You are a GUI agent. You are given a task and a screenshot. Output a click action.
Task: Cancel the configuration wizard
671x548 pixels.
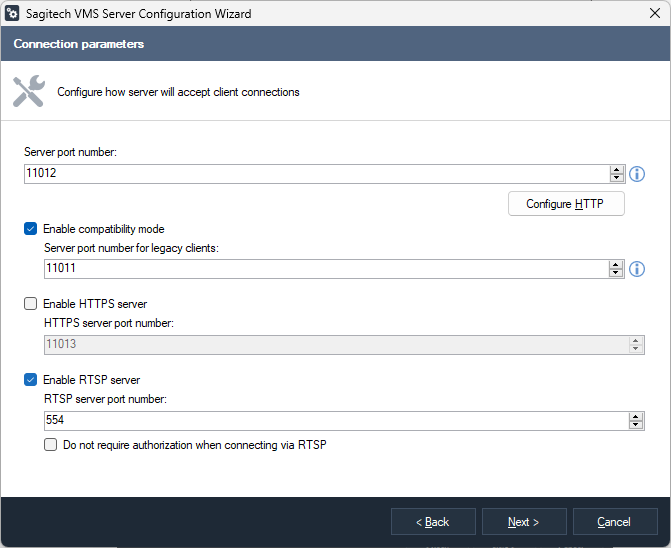tap(614, 522)
